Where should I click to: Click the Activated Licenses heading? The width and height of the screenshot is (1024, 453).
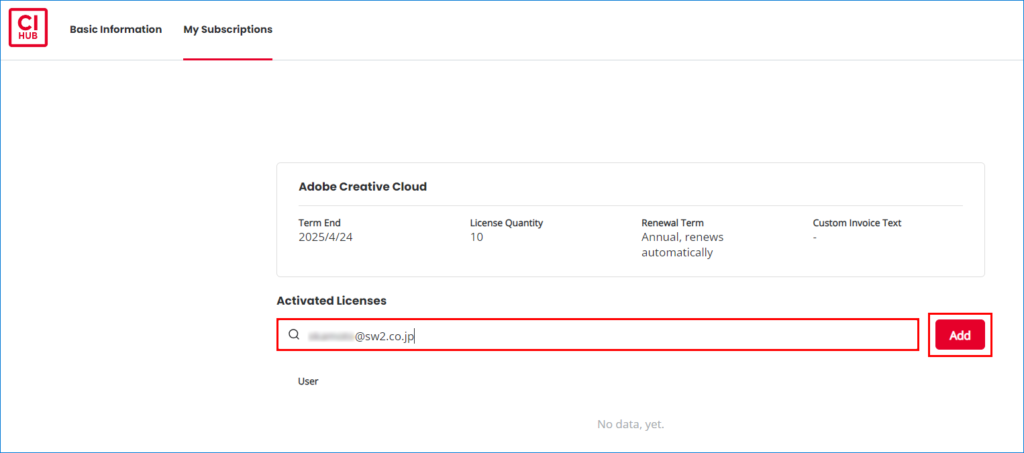tap(332, 301)
